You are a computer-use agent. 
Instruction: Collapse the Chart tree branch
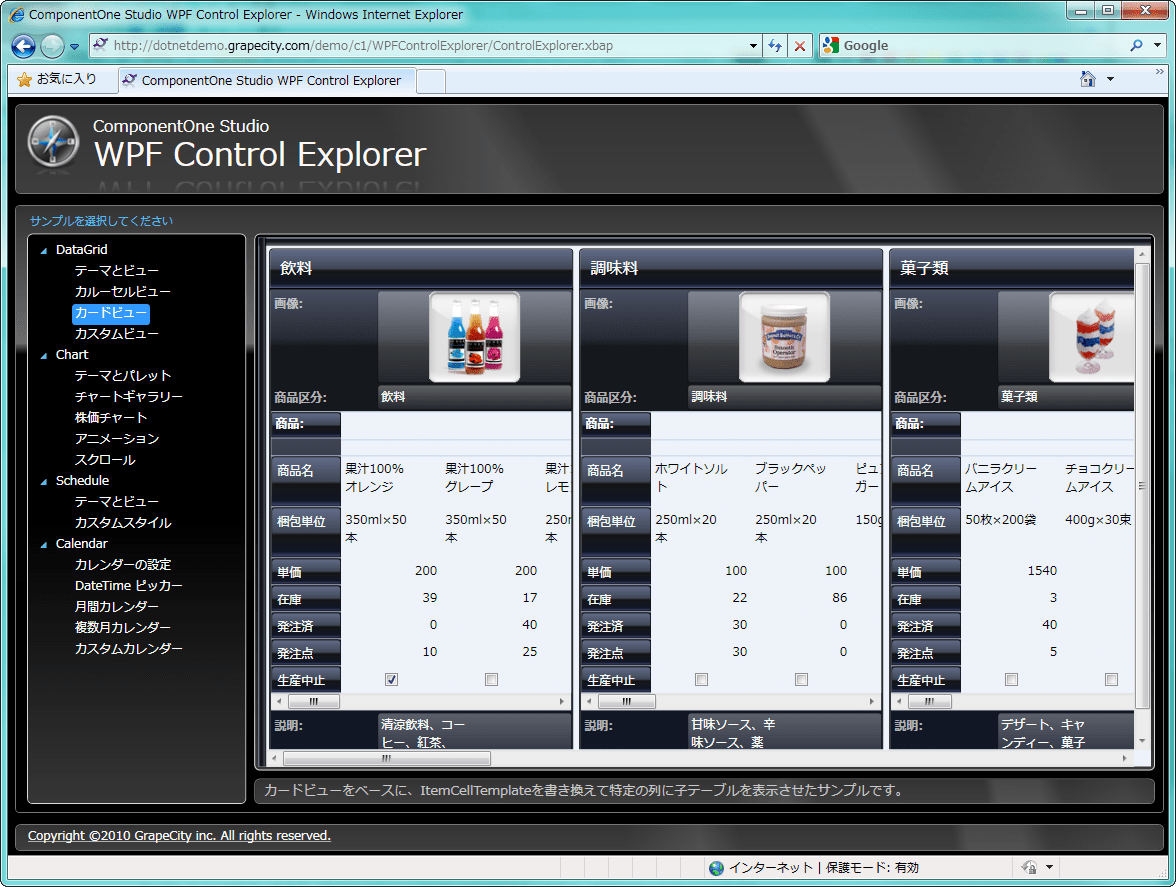point(42,354)
